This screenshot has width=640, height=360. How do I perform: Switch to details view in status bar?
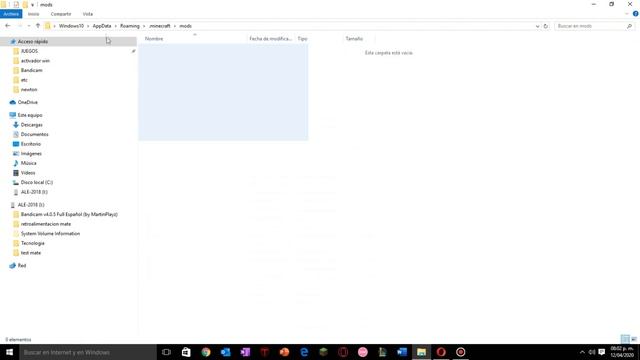(x=625, y=339)
